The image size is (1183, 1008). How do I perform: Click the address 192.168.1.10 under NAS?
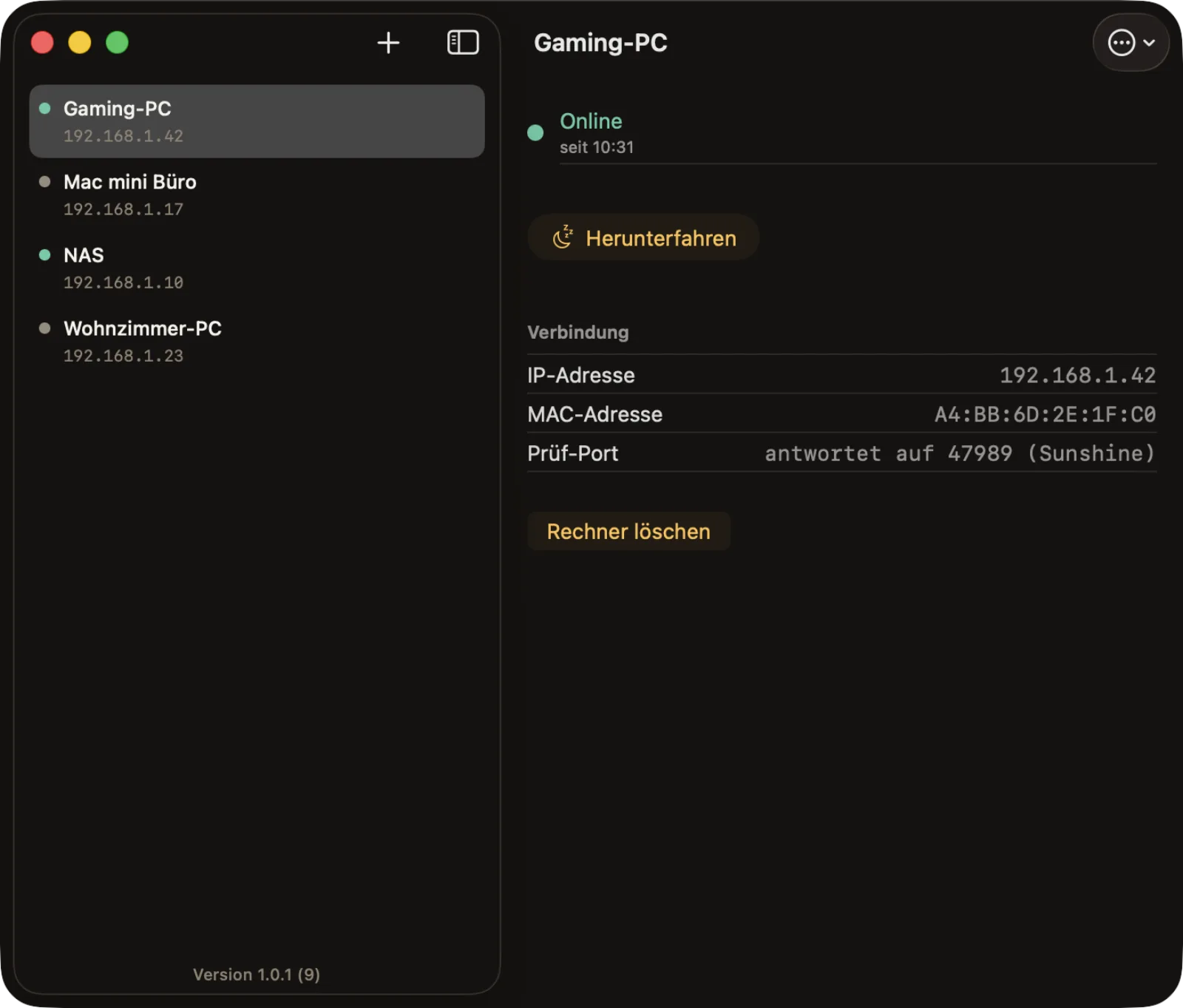[x=123, y=283]
